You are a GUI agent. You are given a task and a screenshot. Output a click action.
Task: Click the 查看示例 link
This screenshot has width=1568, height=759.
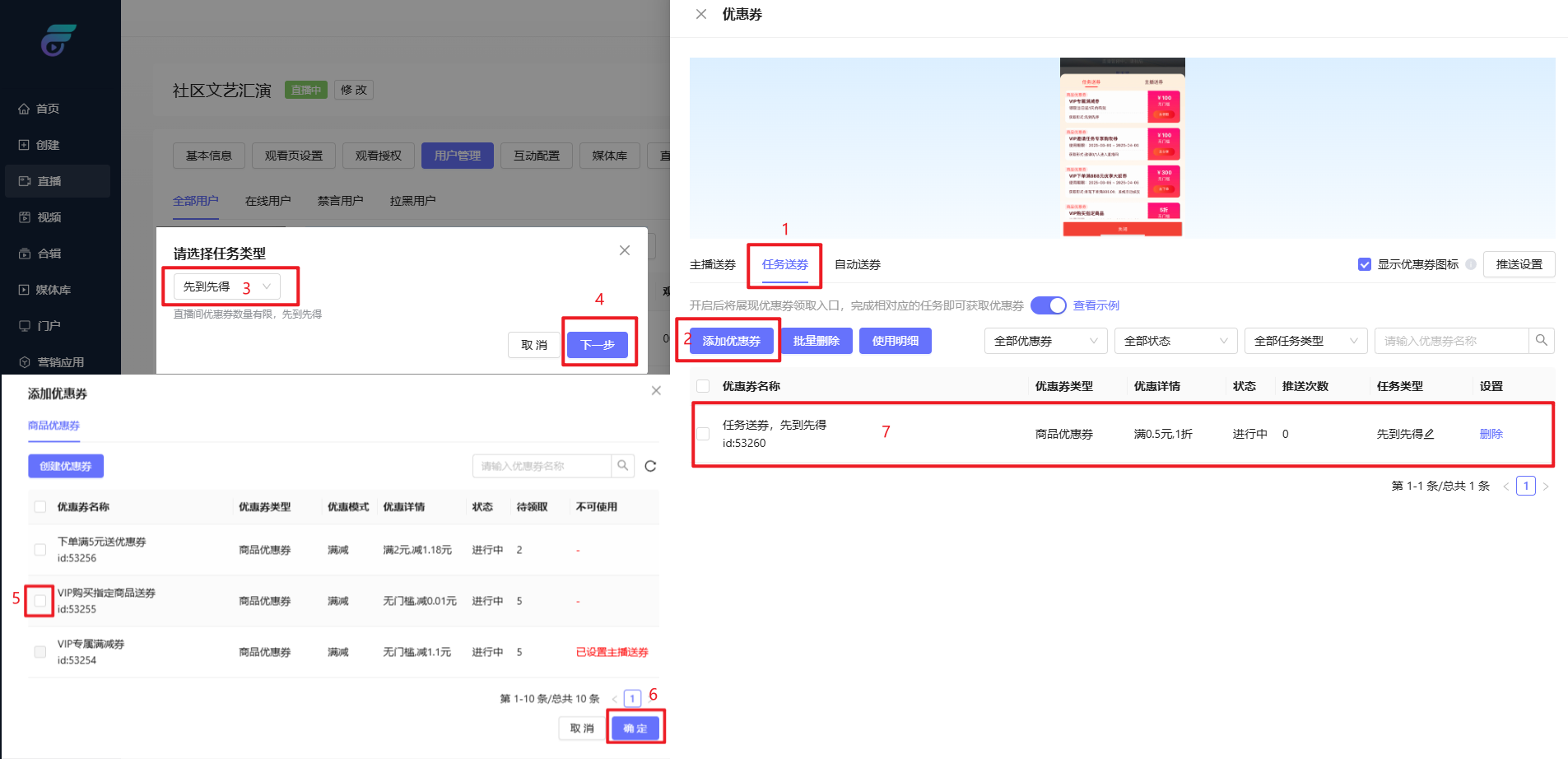coord(1096,305)
